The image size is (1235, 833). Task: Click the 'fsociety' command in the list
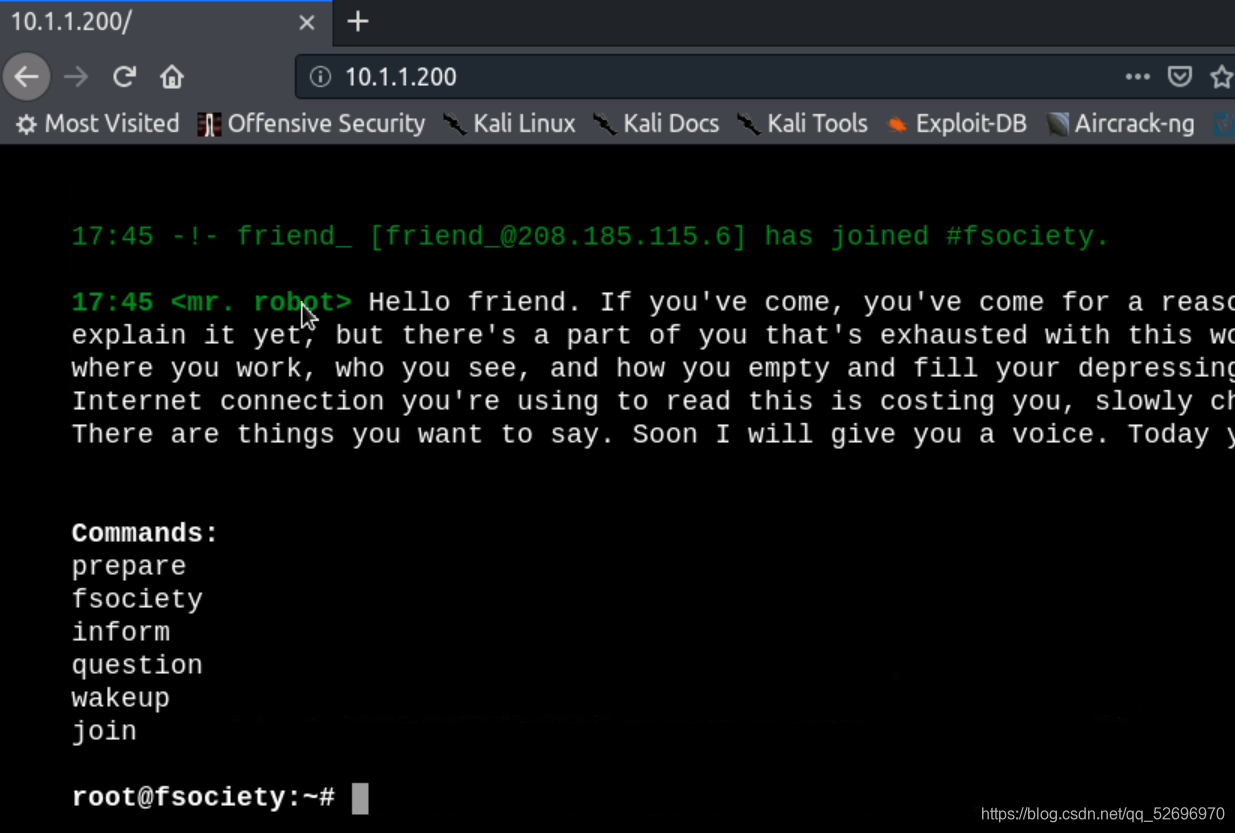137,599
